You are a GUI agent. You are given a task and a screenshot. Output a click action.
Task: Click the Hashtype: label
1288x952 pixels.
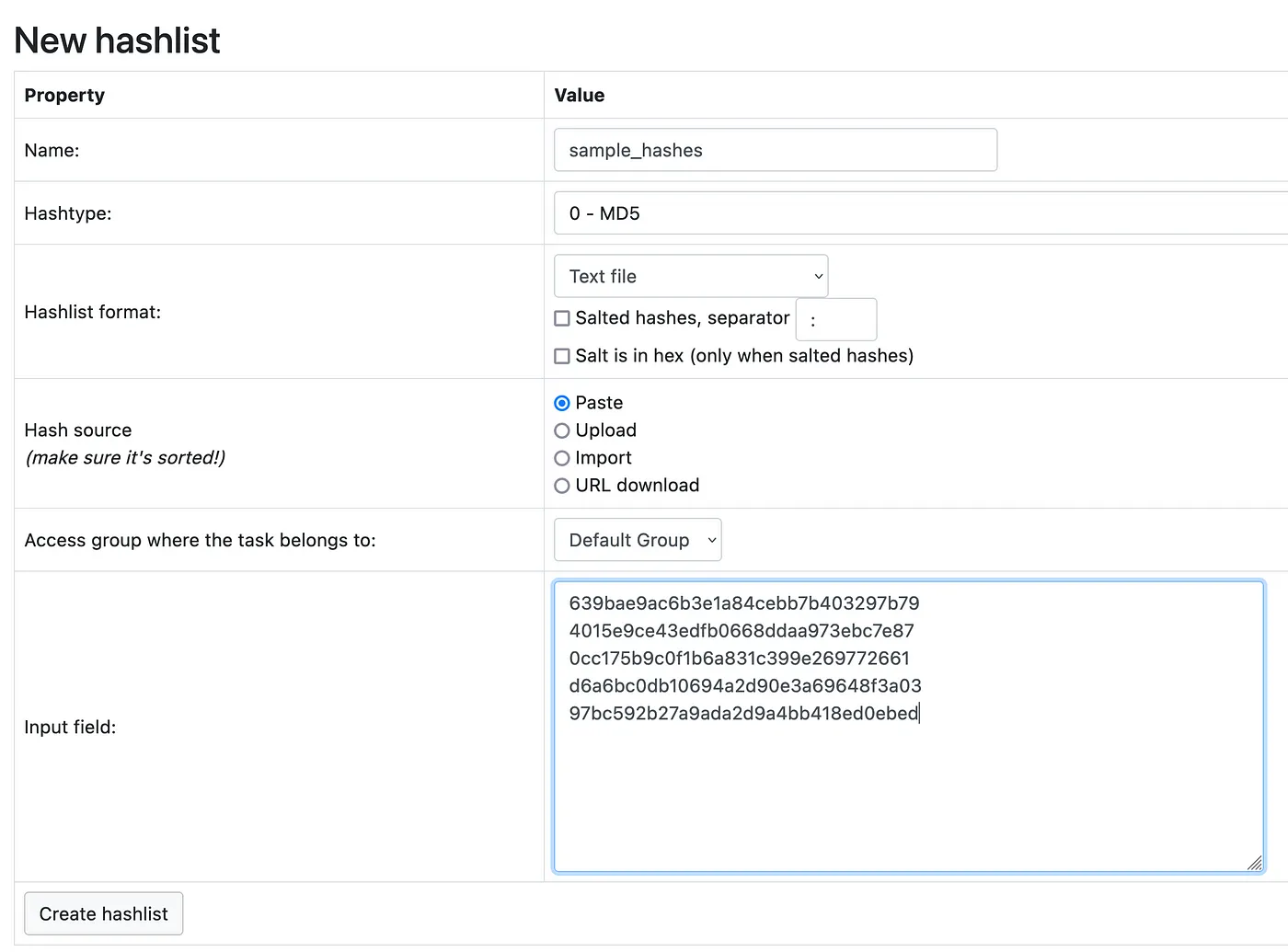[68, 214]
